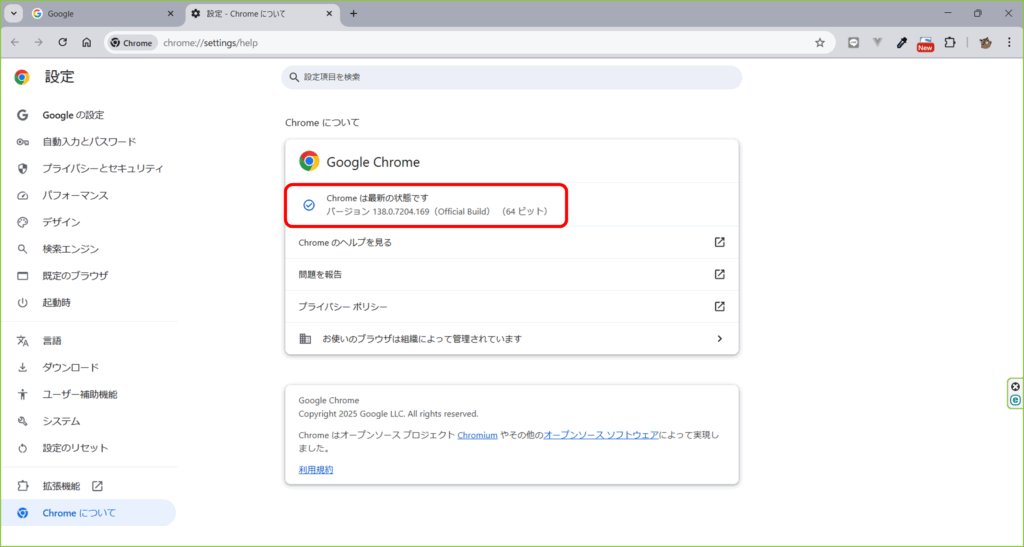Click the Chromium link

pyautogui.click(x=477, y=435)
